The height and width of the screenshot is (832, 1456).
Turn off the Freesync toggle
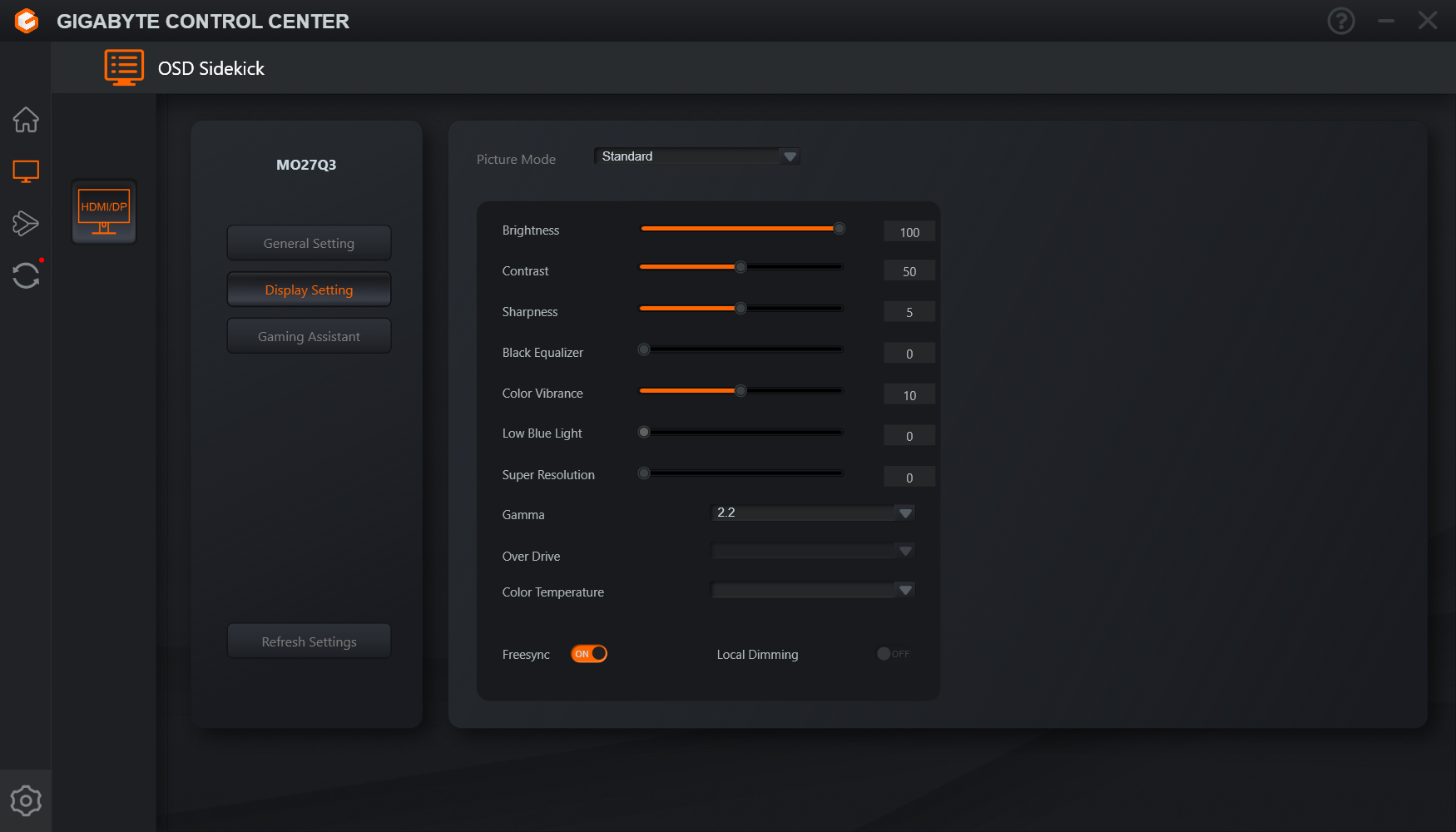pos(589,654)
